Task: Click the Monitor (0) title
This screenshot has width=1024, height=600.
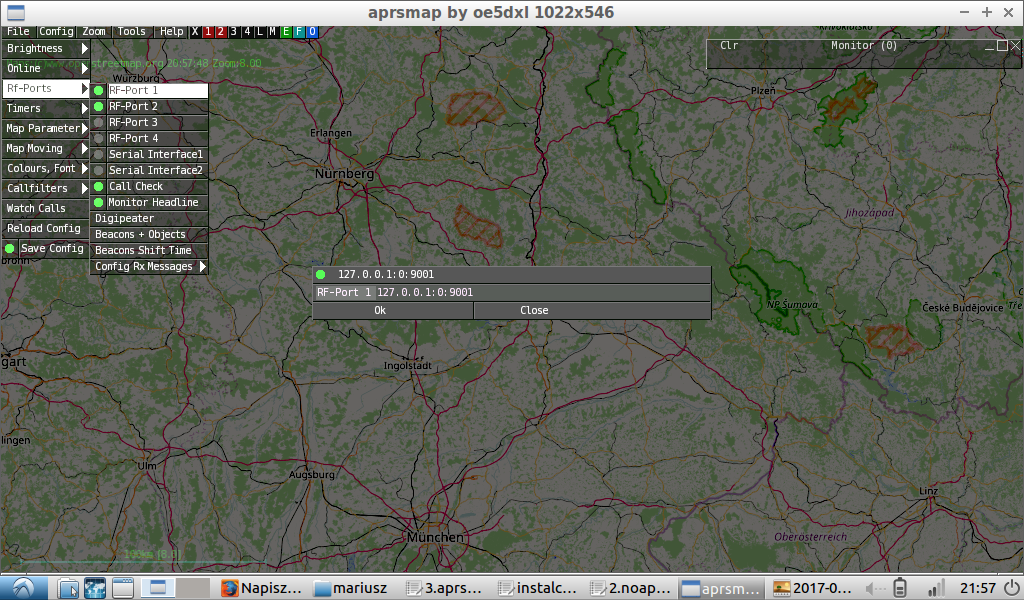Action: 864,45
